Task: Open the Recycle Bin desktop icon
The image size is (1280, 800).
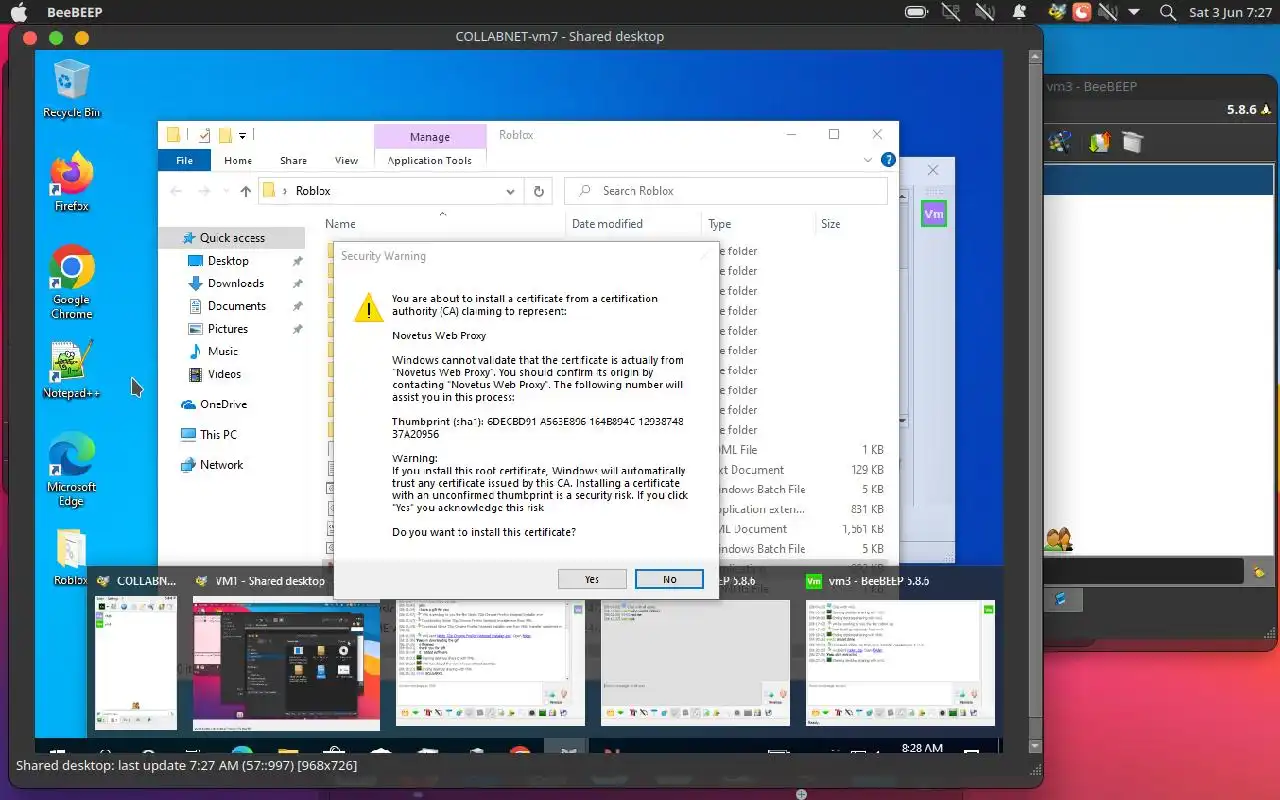Action: click(x=71, y=89)
